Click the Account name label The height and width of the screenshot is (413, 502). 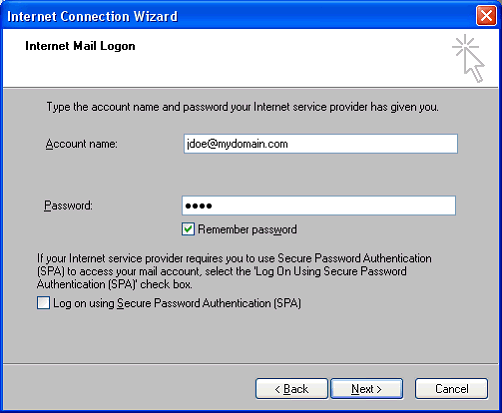81,144
